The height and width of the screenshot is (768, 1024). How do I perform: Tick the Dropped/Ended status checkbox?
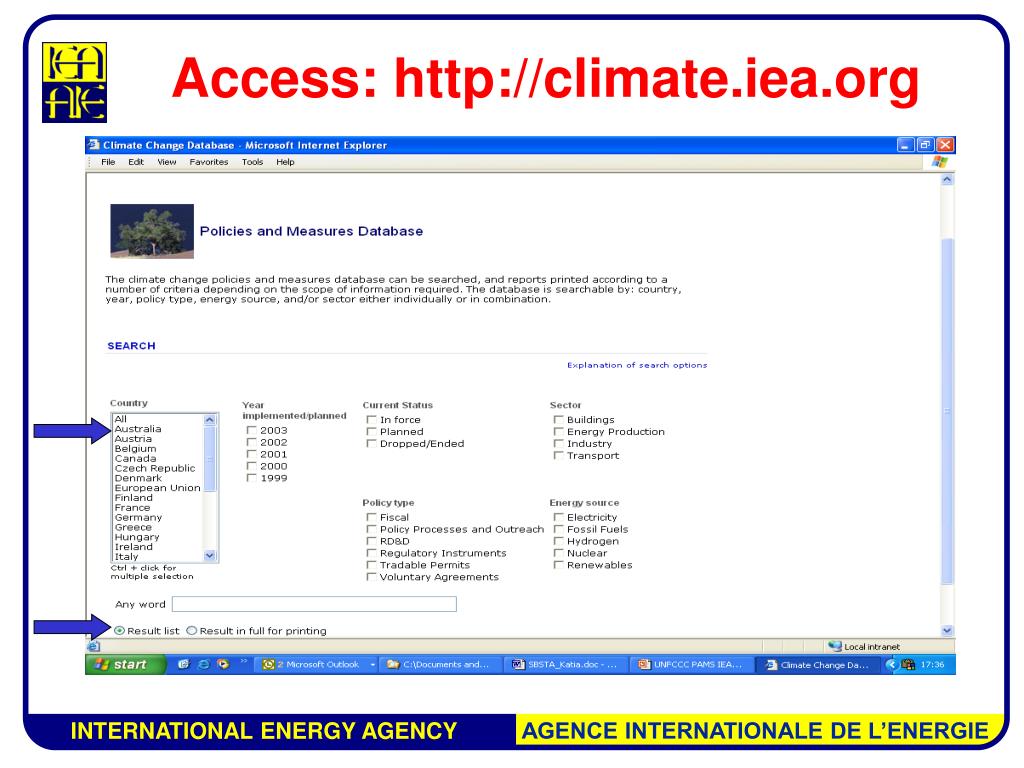(372, 443)
